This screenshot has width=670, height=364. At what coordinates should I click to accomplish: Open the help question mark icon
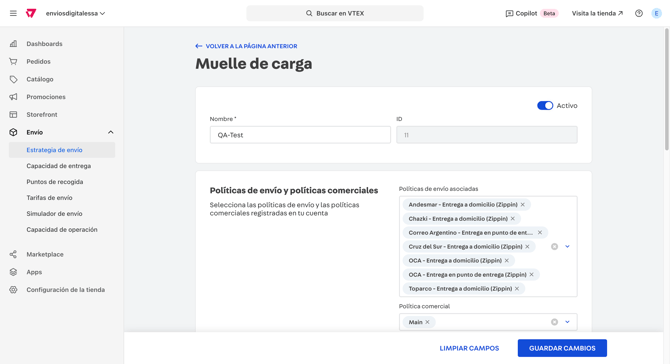point(639,13)
